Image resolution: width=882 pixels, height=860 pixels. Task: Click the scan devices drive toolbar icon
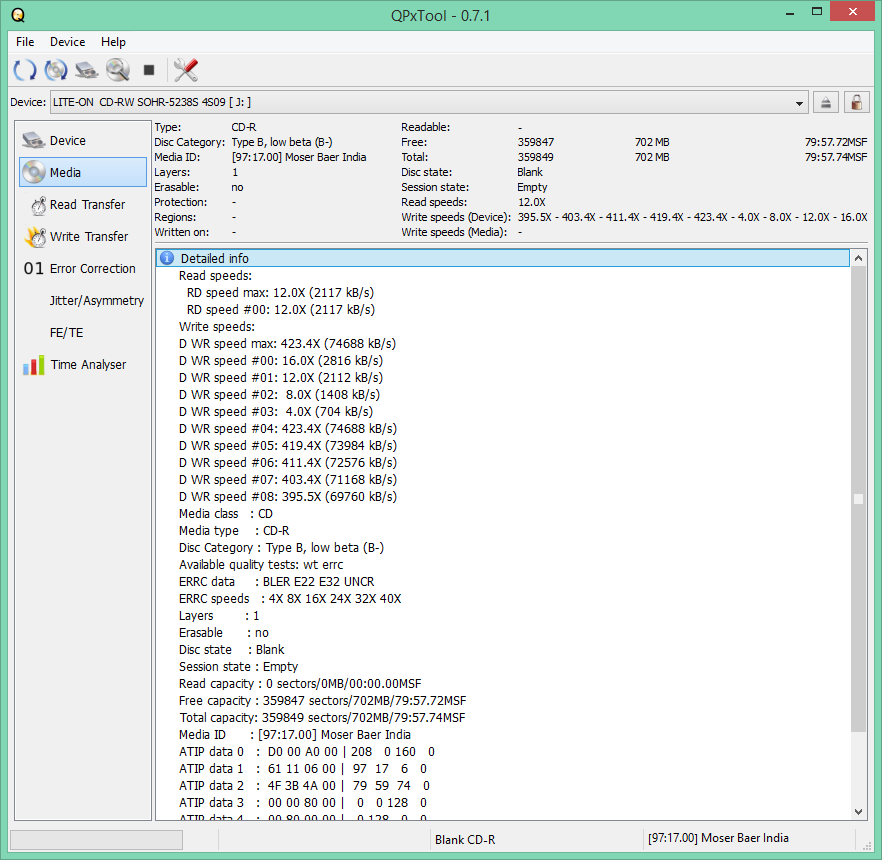(x=87, y=70)
